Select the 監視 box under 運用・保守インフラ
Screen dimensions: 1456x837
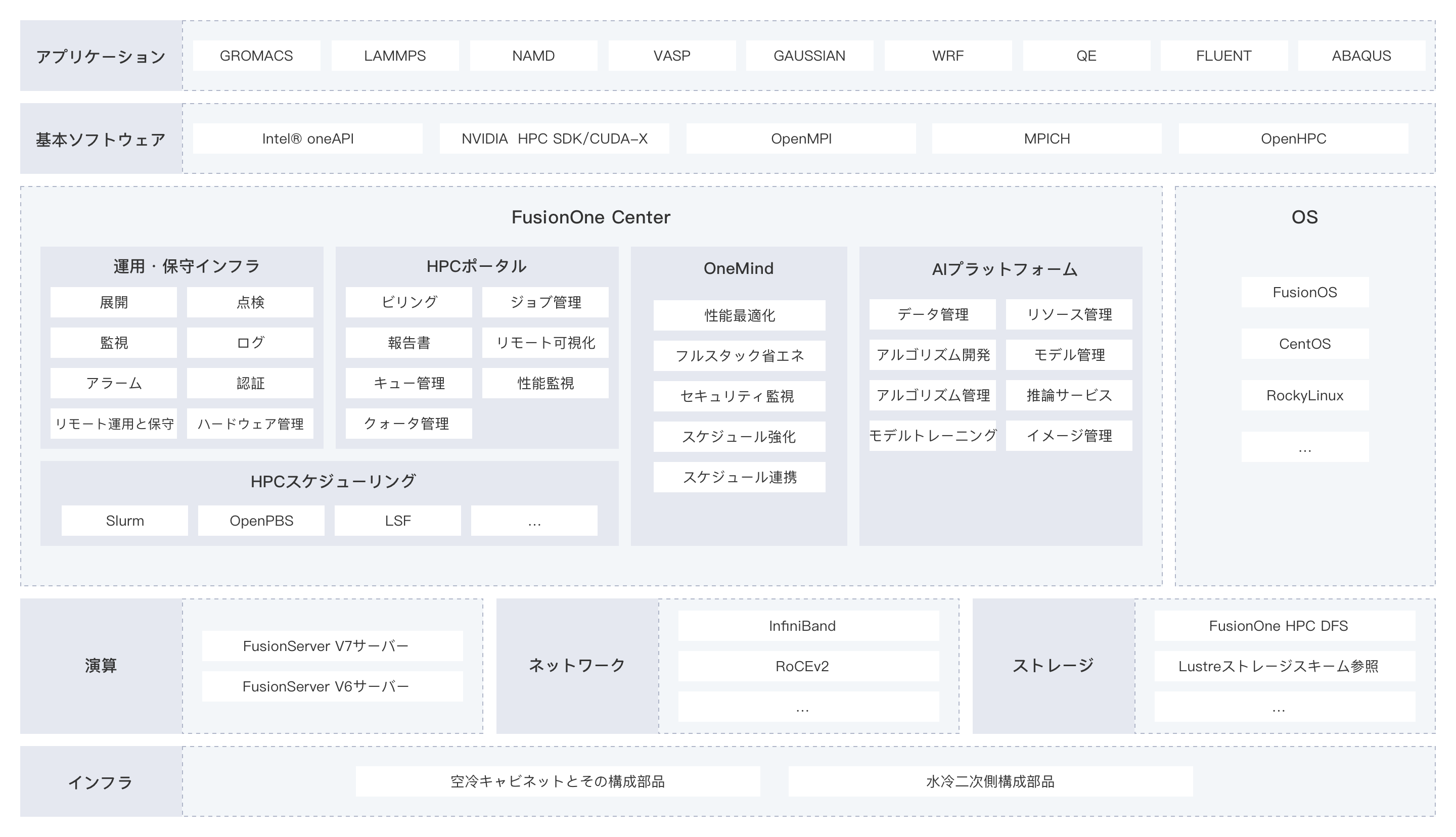coord(114,343)
